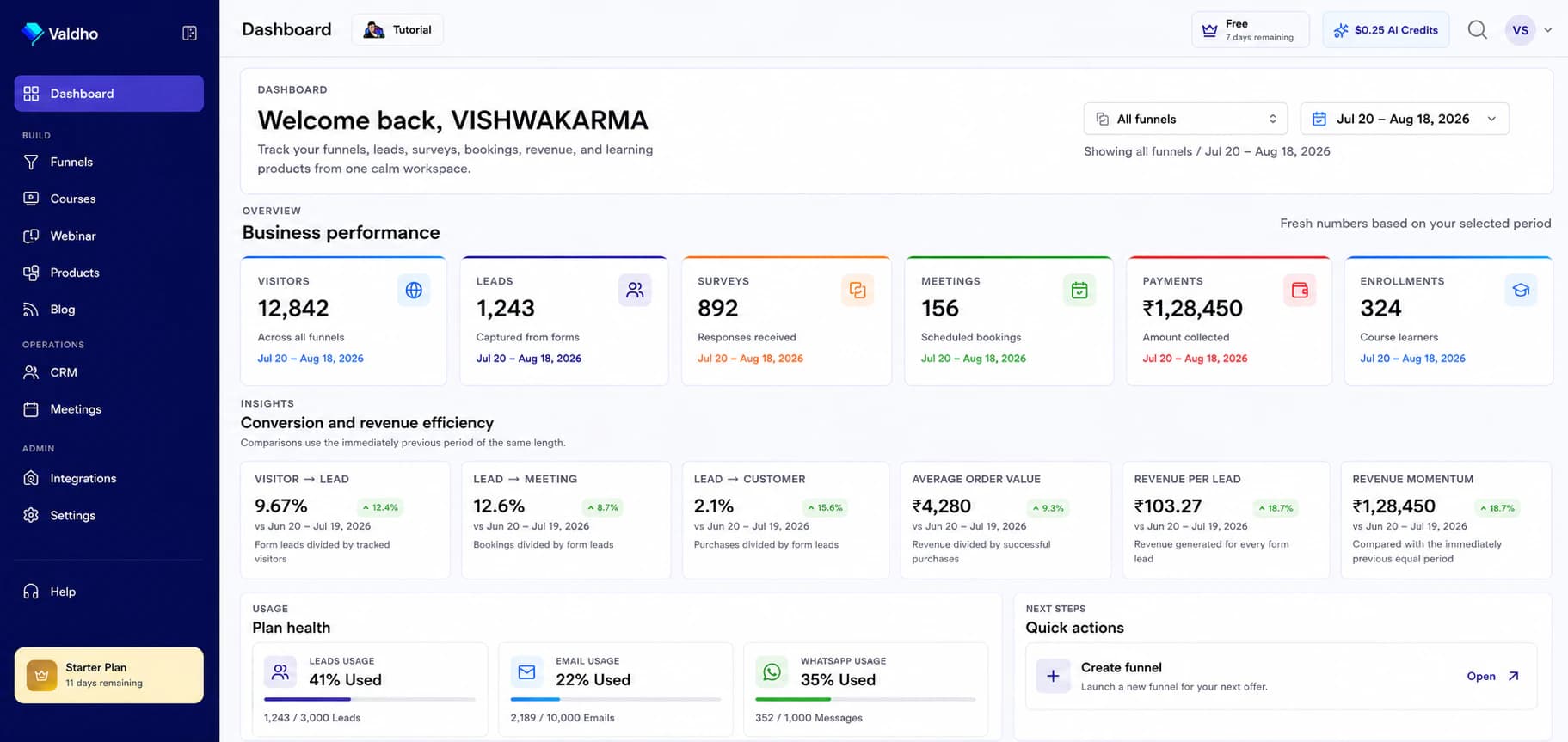
Task: Click the Welcome back, VISHWAKARMA heading
Action: coord(452,120)
